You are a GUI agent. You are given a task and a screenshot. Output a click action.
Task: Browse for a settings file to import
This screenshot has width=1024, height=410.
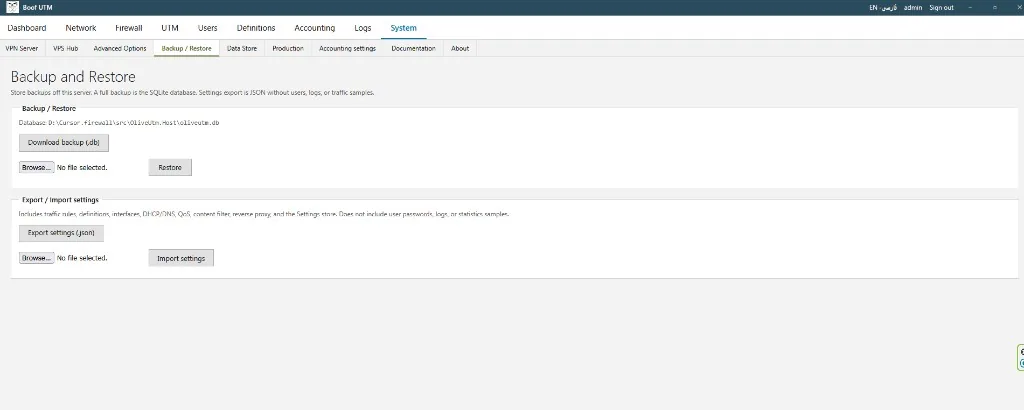[x=37, y=258]
